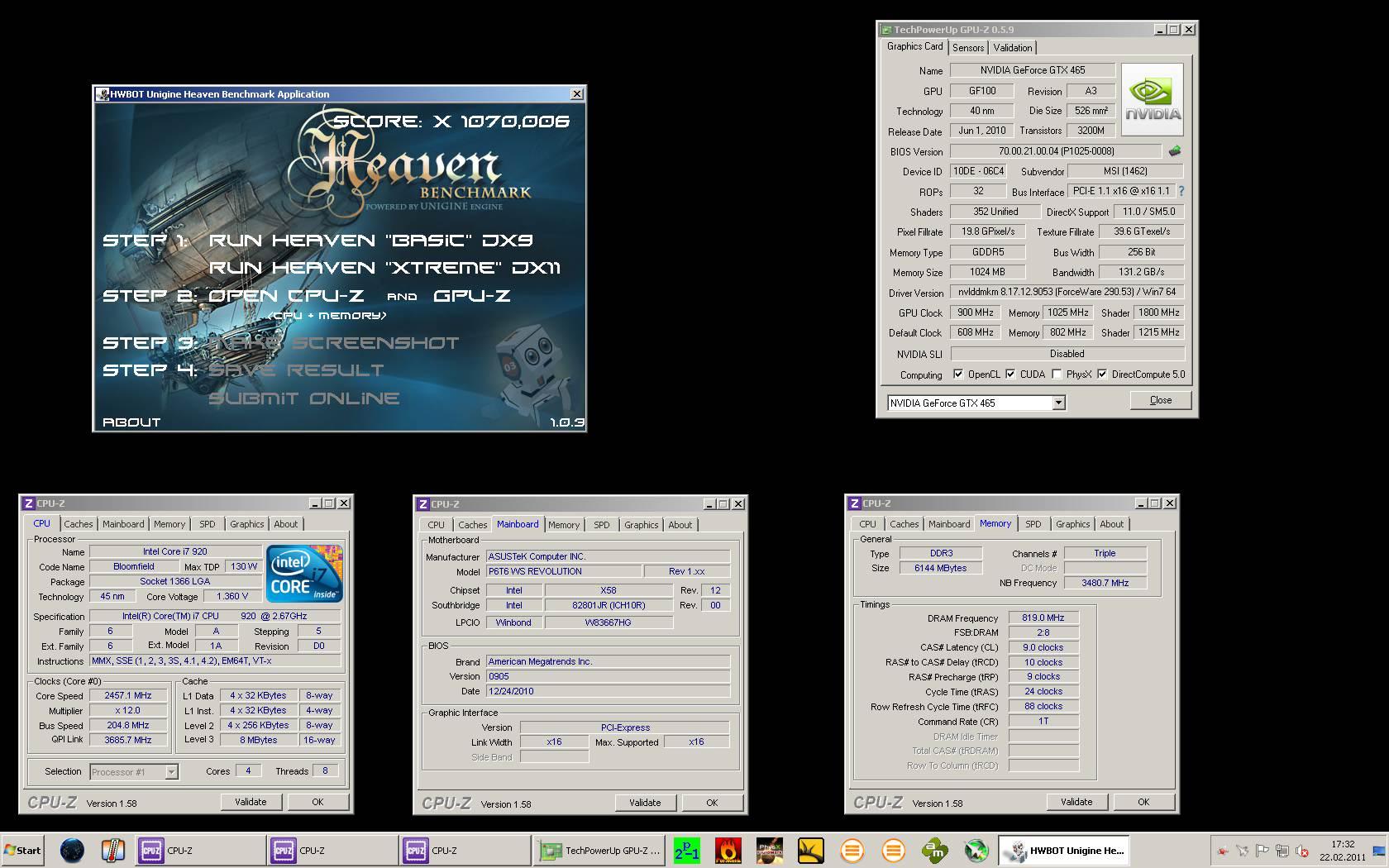Open Graphics tab in the Memory CPU-Z window
Screen dimensions: 1389x868
click(x=1072, y=524)
